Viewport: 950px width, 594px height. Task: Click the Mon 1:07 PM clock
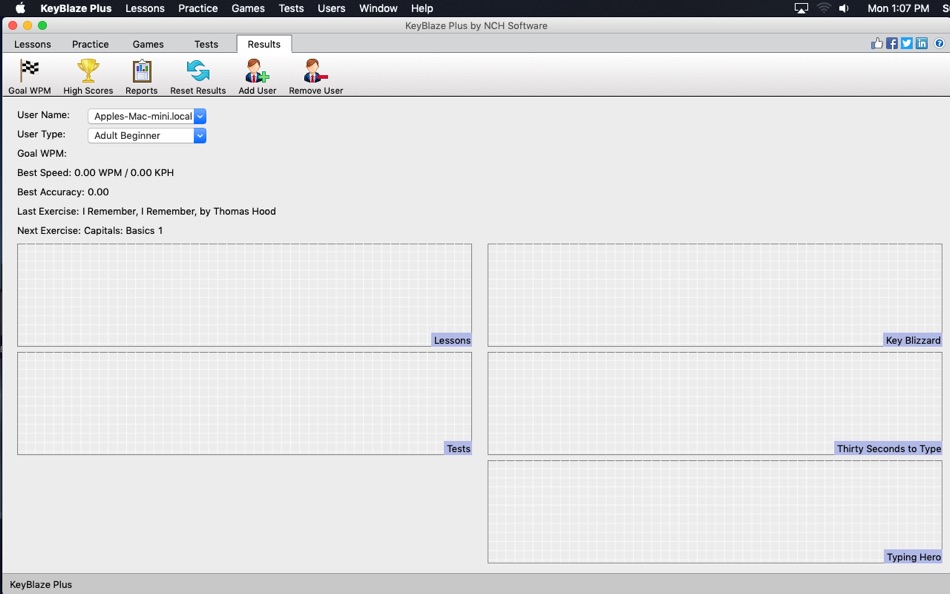tap(898, 8)
